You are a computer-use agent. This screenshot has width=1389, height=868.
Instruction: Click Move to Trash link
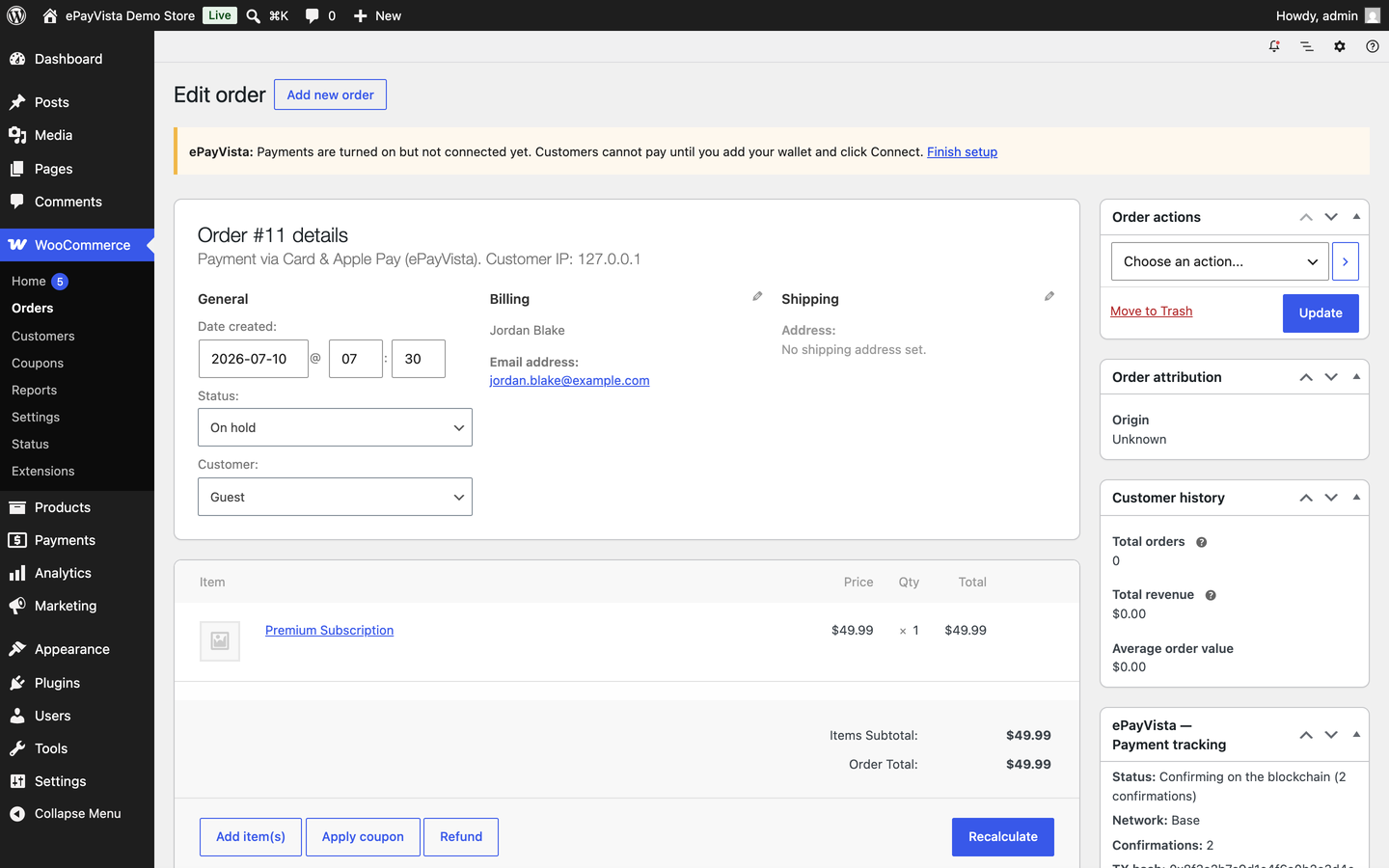(x=1151, y=311)
